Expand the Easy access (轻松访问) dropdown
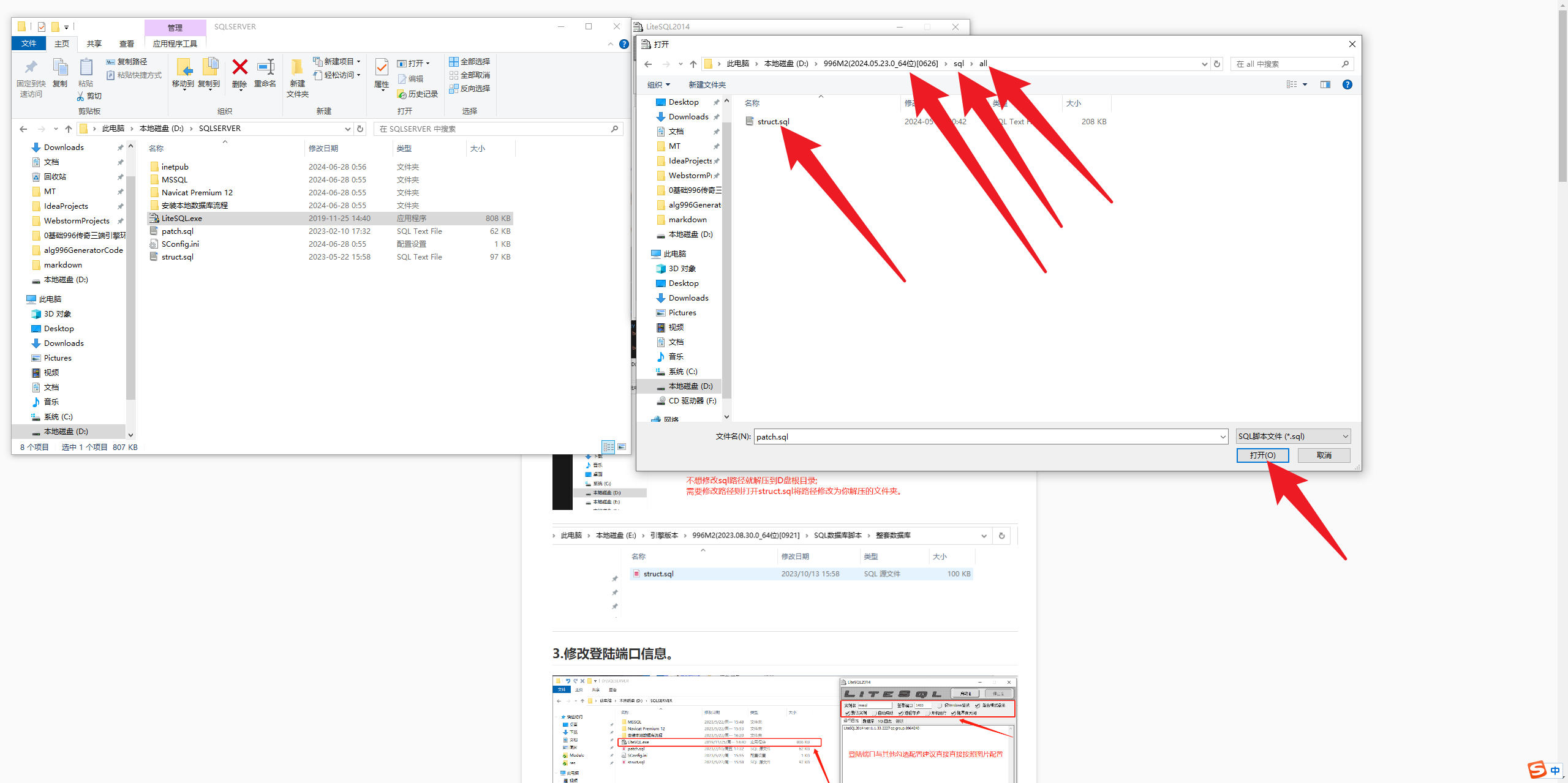The width and height of the screenshot is (1568, 783). (x=358, y=75)
